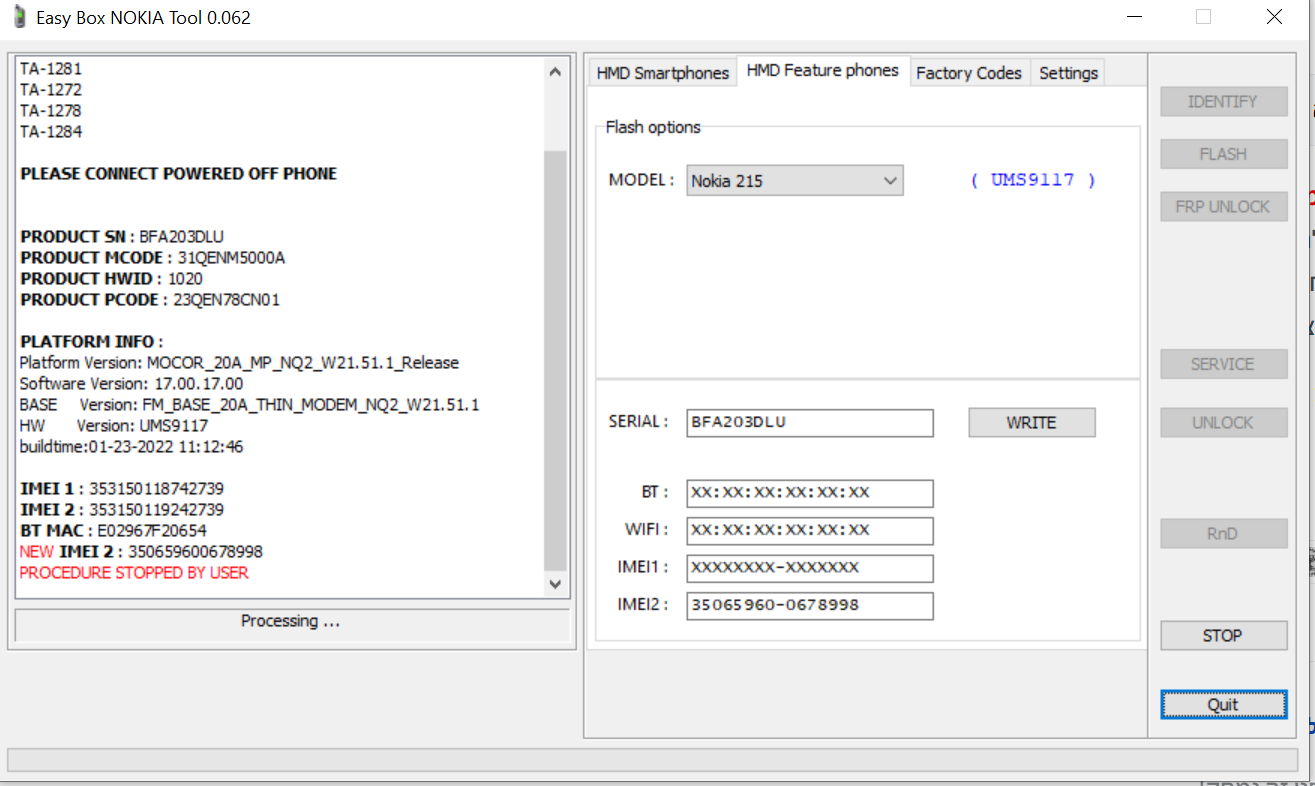This screenshot has width=1315, height=786.
Task: Click the "PRODUCT MCODE : 31QENM5000A" log line
Action: pyautogui.click(x=153, y=258)
